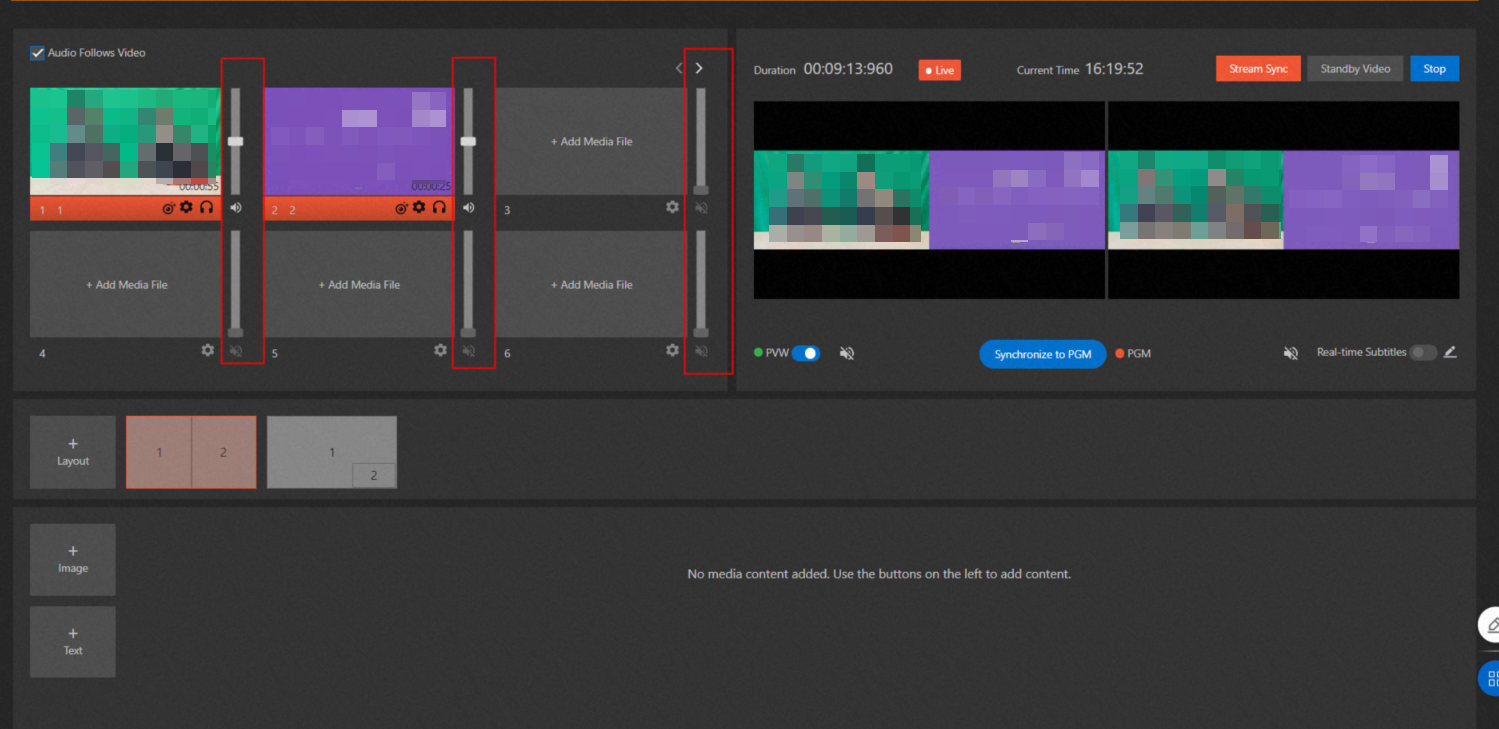The image size is (1499, 729).
Task: Click the floating edit pencil button
Action: 1489,625
